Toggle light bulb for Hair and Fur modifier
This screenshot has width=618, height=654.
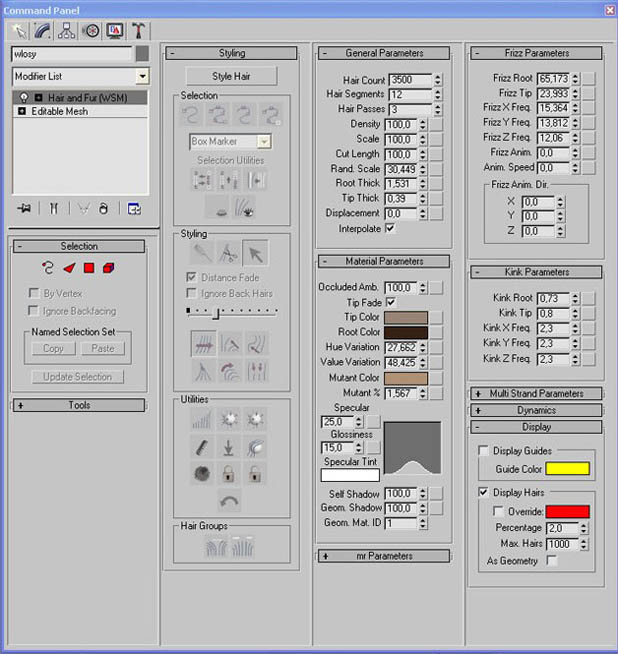click(x=24, y=98)
